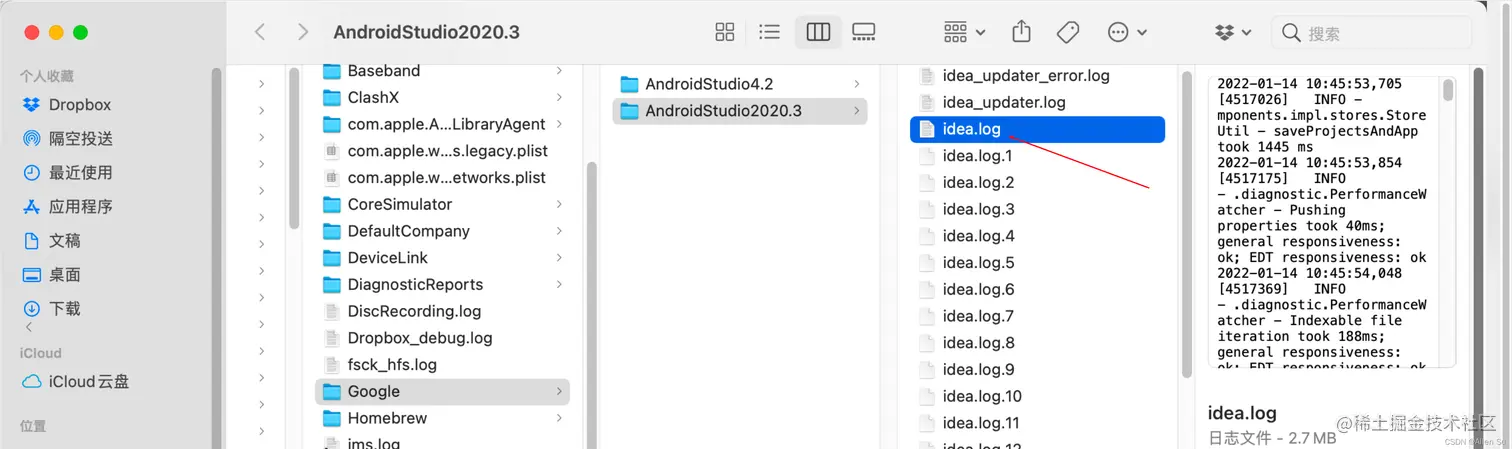Screen dimensions: 1512x449
Task: Open the Dropbox toolbar menu
Action: coord(1233,32)
